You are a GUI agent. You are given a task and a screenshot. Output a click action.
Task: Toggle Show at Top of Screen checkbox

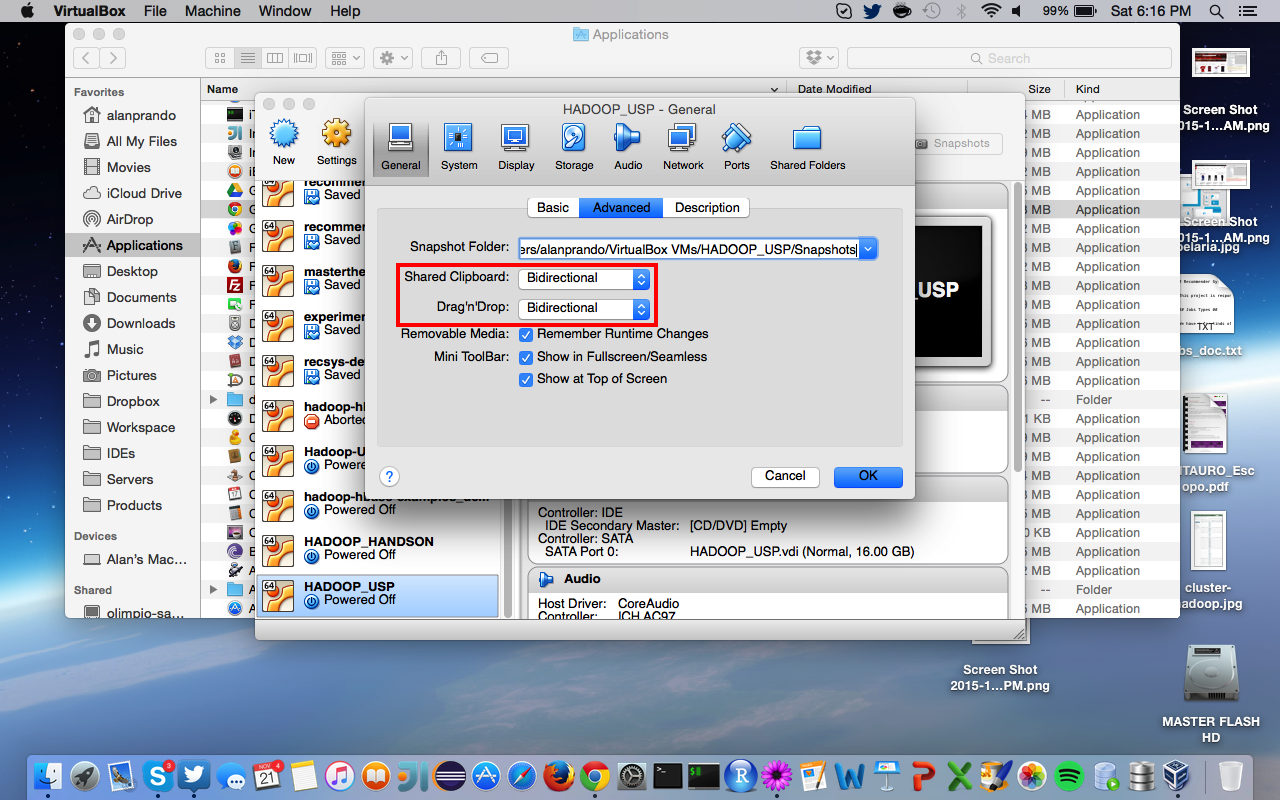[526, 379]
